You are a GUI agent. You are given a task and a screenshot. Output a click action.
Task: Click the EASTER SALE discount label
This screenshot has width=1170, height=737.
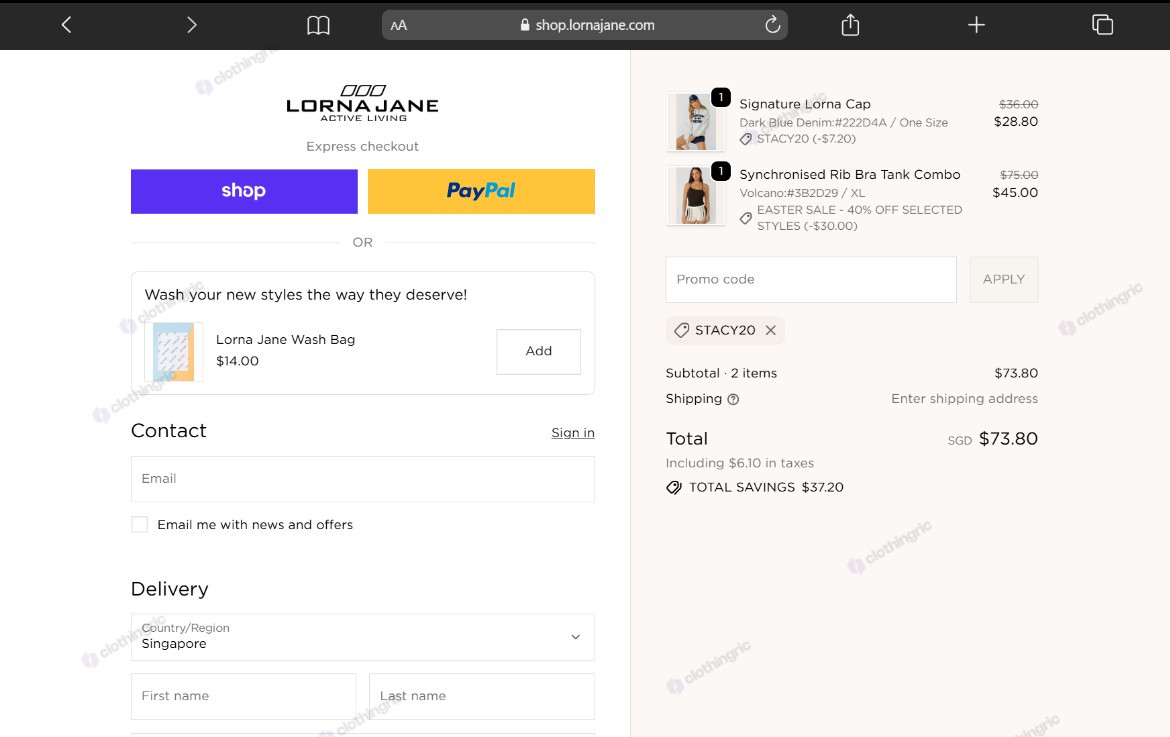pos(859,218)
